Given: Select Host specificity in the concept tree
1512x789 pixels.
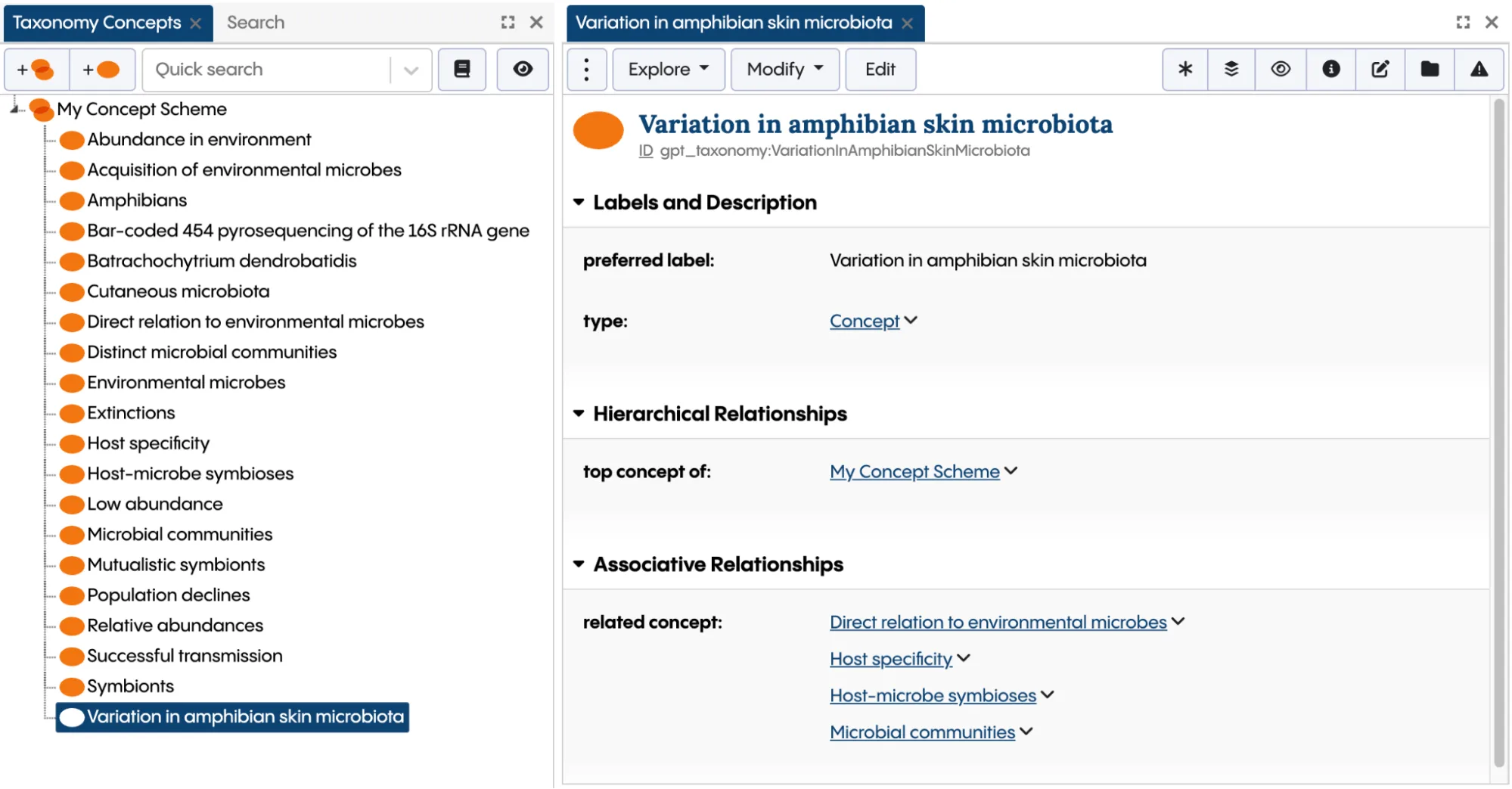Looking at the screenshot, I should (148, 443).
